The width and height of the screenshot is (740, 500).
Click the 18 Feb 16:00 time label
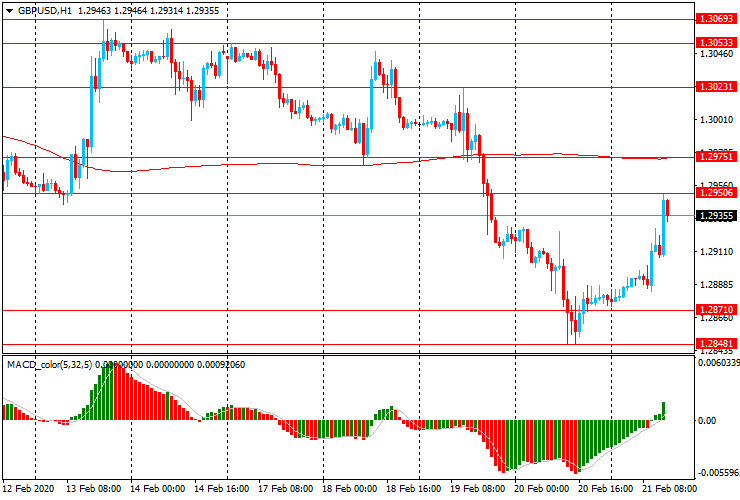(x=413, y=489)
